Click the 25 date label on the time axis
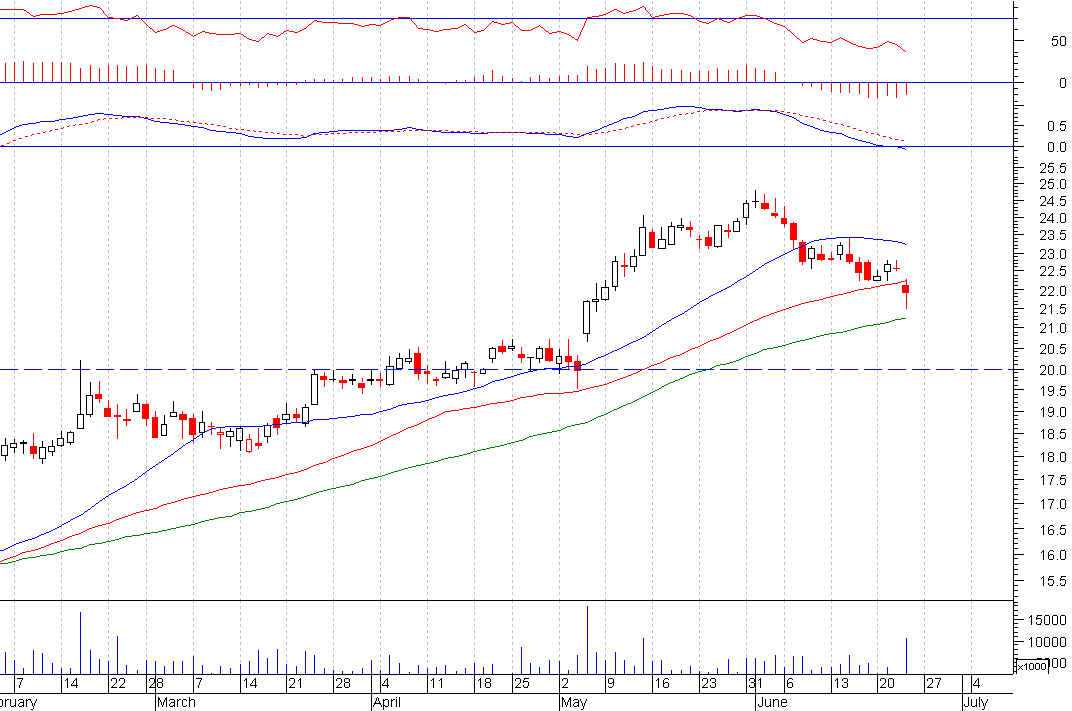This screenshot has width=1072, height=711. (521, 683)
